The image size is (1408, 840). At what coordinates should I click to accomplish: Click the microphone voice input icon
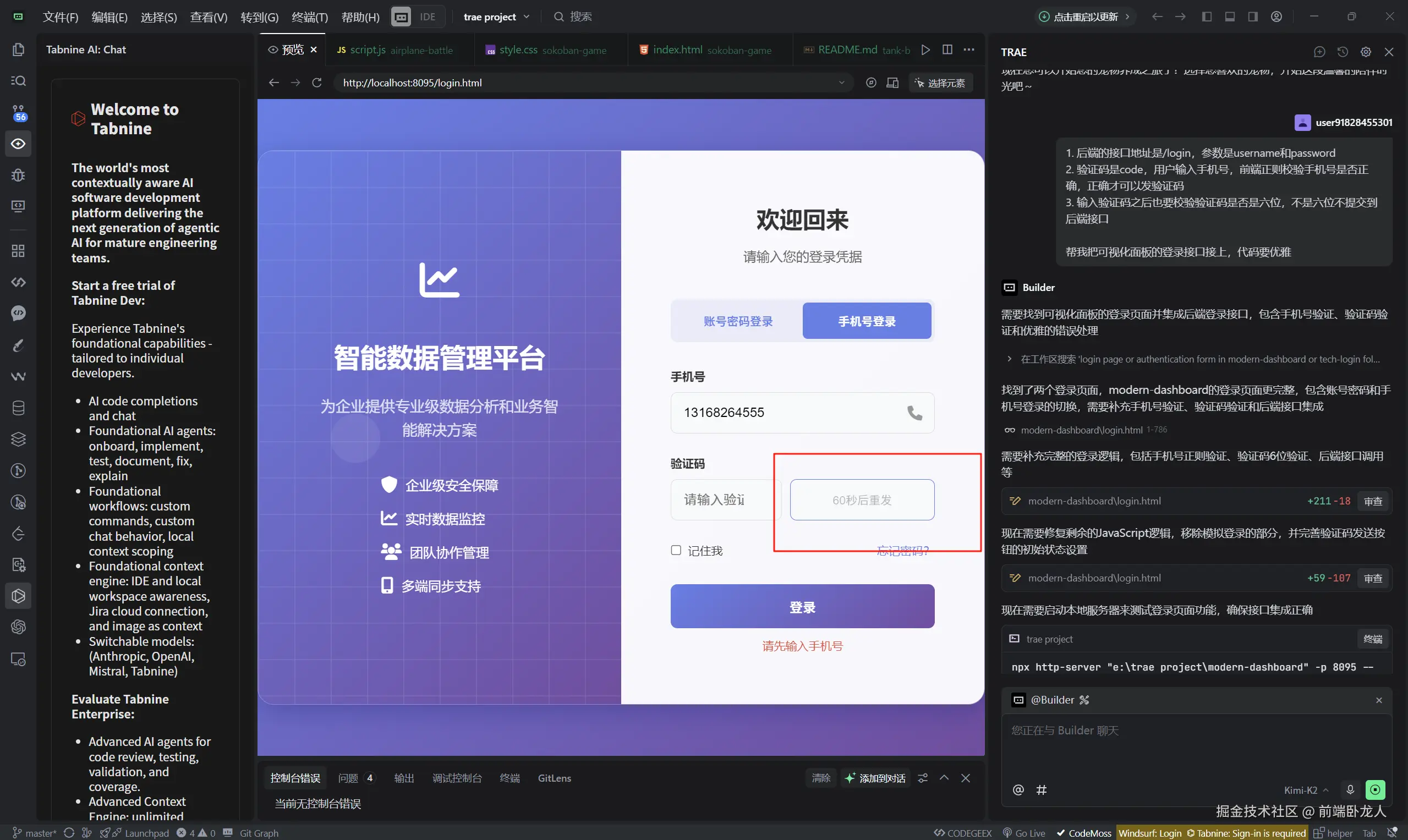[x=1350, y=789]
